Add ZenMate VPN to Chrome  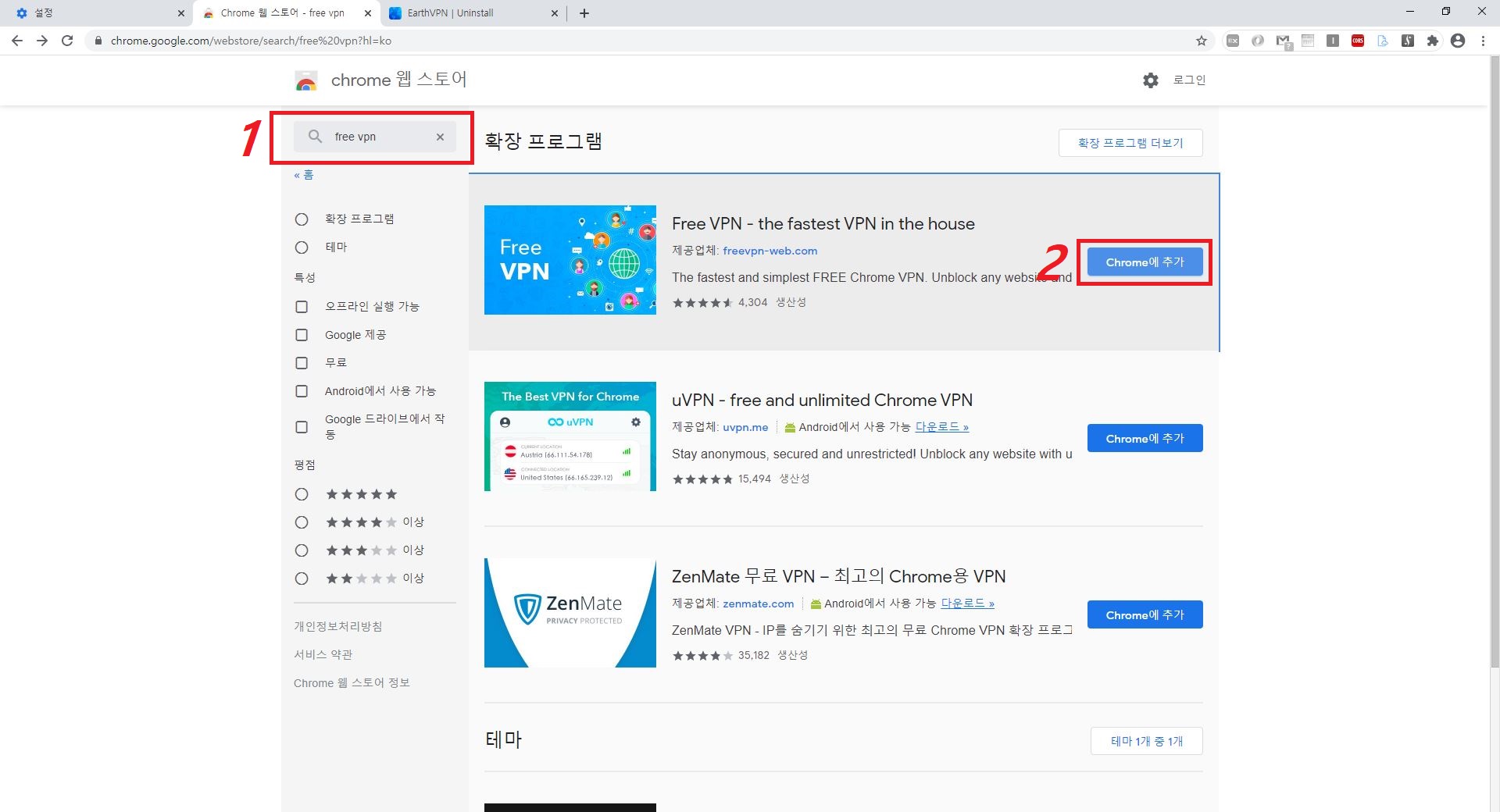pos(1145,615)
